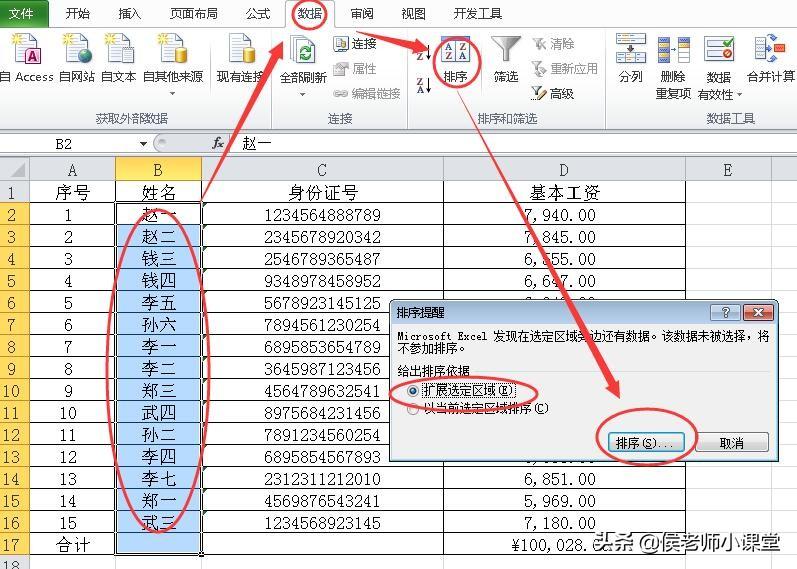Click the 合并计算 consolidate icon
The width and height of the screenshot is (797, 569).
tap(771, 57)
